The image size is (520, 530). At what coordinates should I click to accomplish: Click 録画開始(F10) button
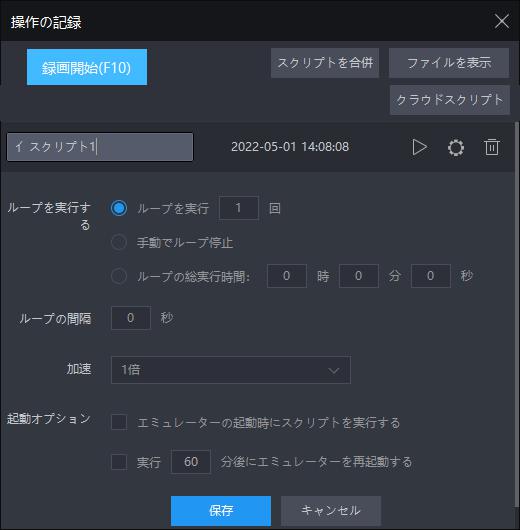87,67
